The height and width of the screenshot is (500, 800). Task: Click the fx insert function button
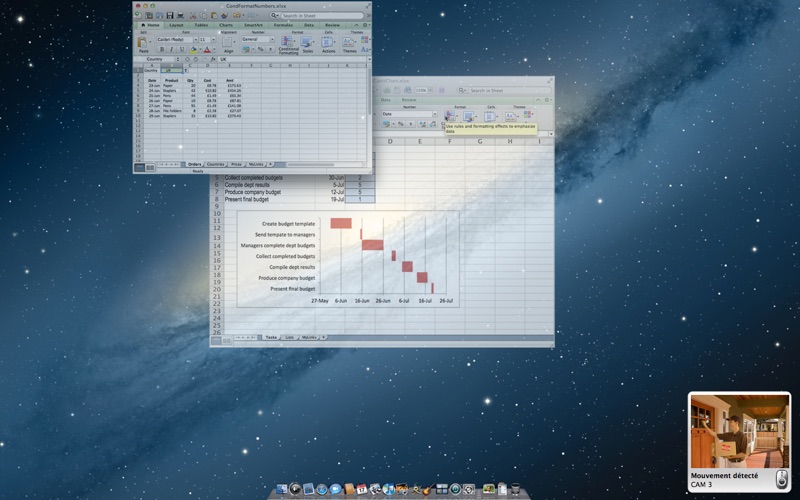click(213, 59)
